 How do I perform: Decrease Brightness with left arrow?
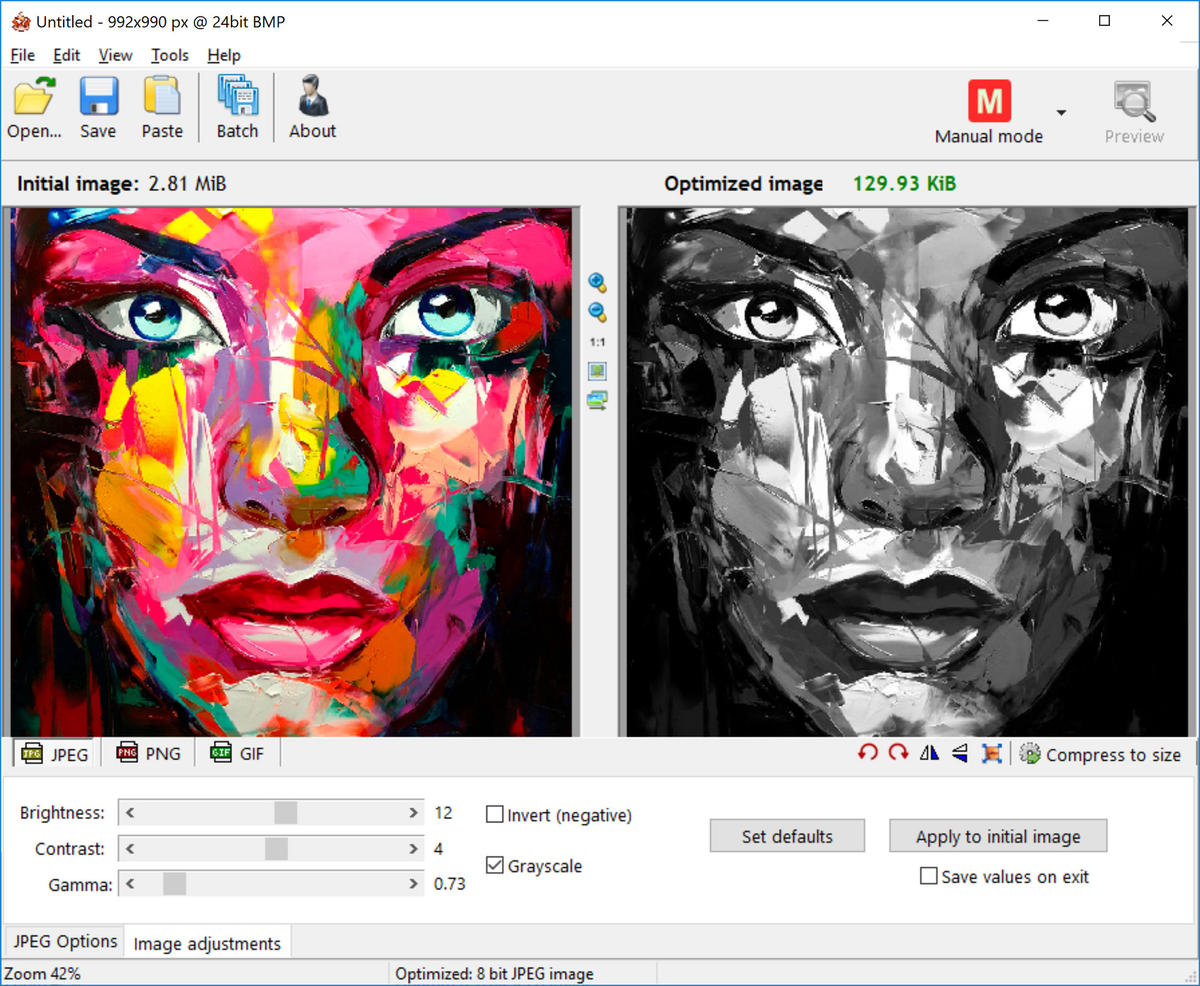point(130,813)
